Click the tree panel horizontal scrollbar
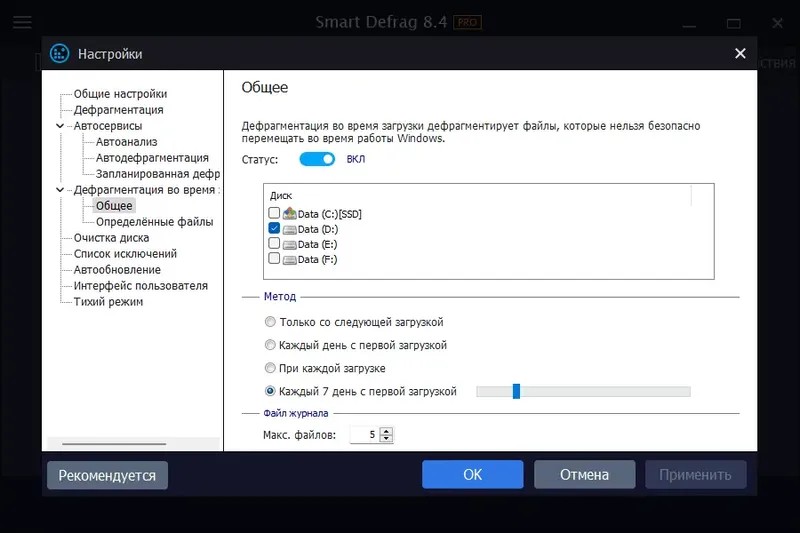Image resolution: width=800 pixels, height=533 pixels. [114, 444]
